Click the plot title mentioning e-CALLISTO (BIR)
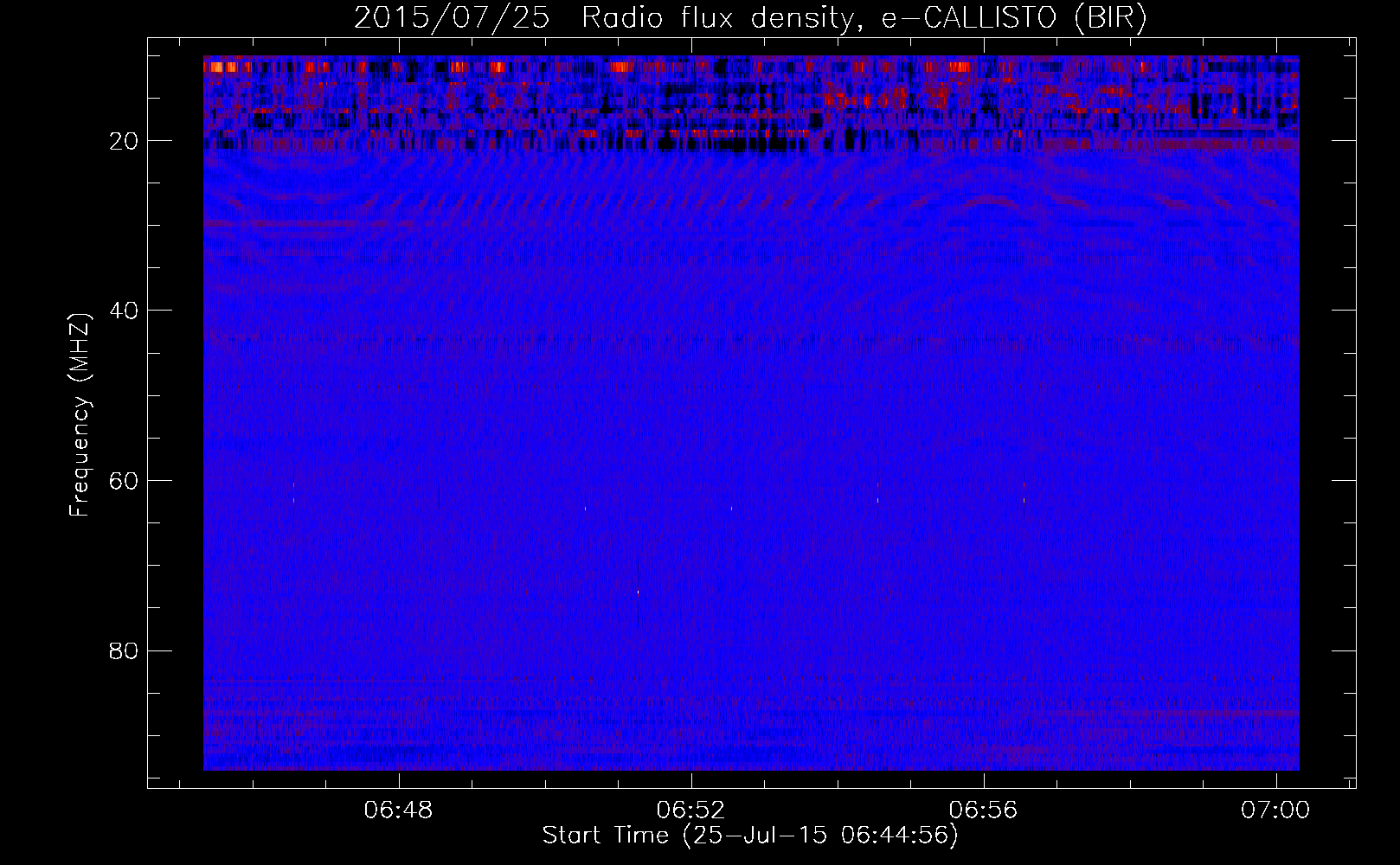Viewport: 1400px width, 865px height. pos(750,18)
